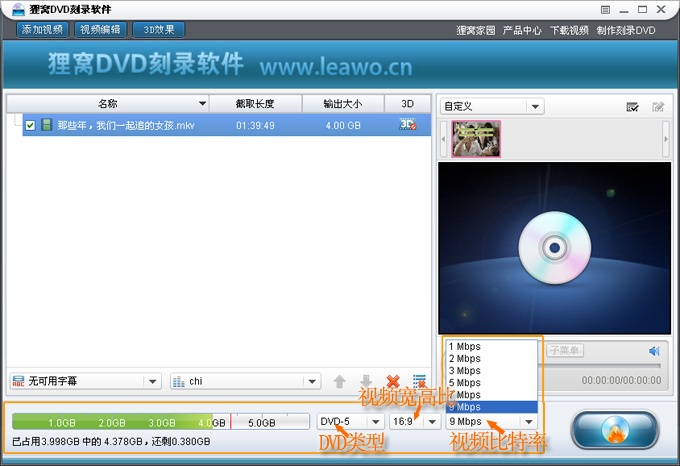
Task: Mute preview with the speaker icon
Action: [654, 351]
